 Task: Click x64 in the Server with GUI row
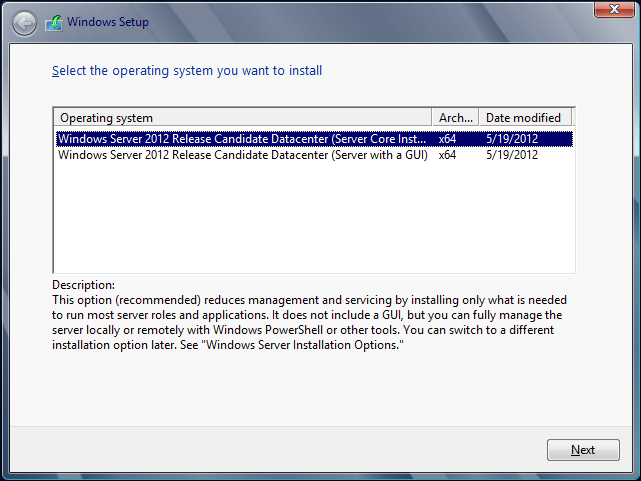(447, 155)
